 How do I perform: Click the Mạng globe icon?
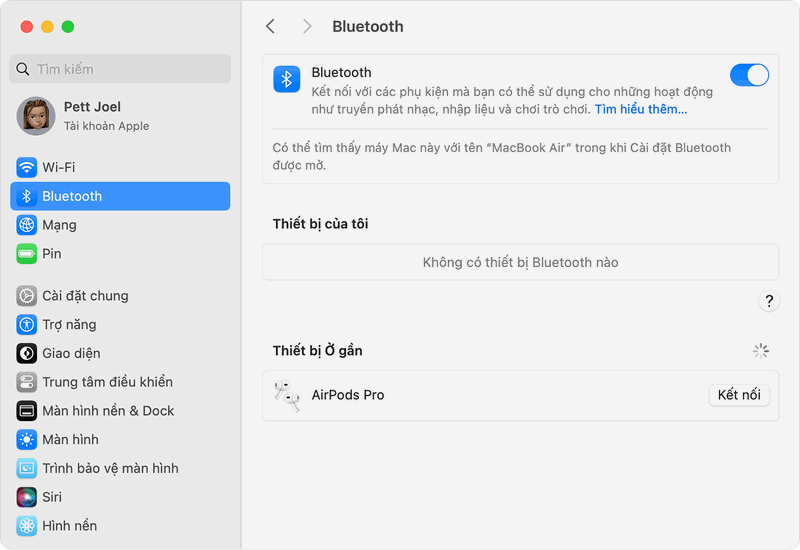click(27, 225)
